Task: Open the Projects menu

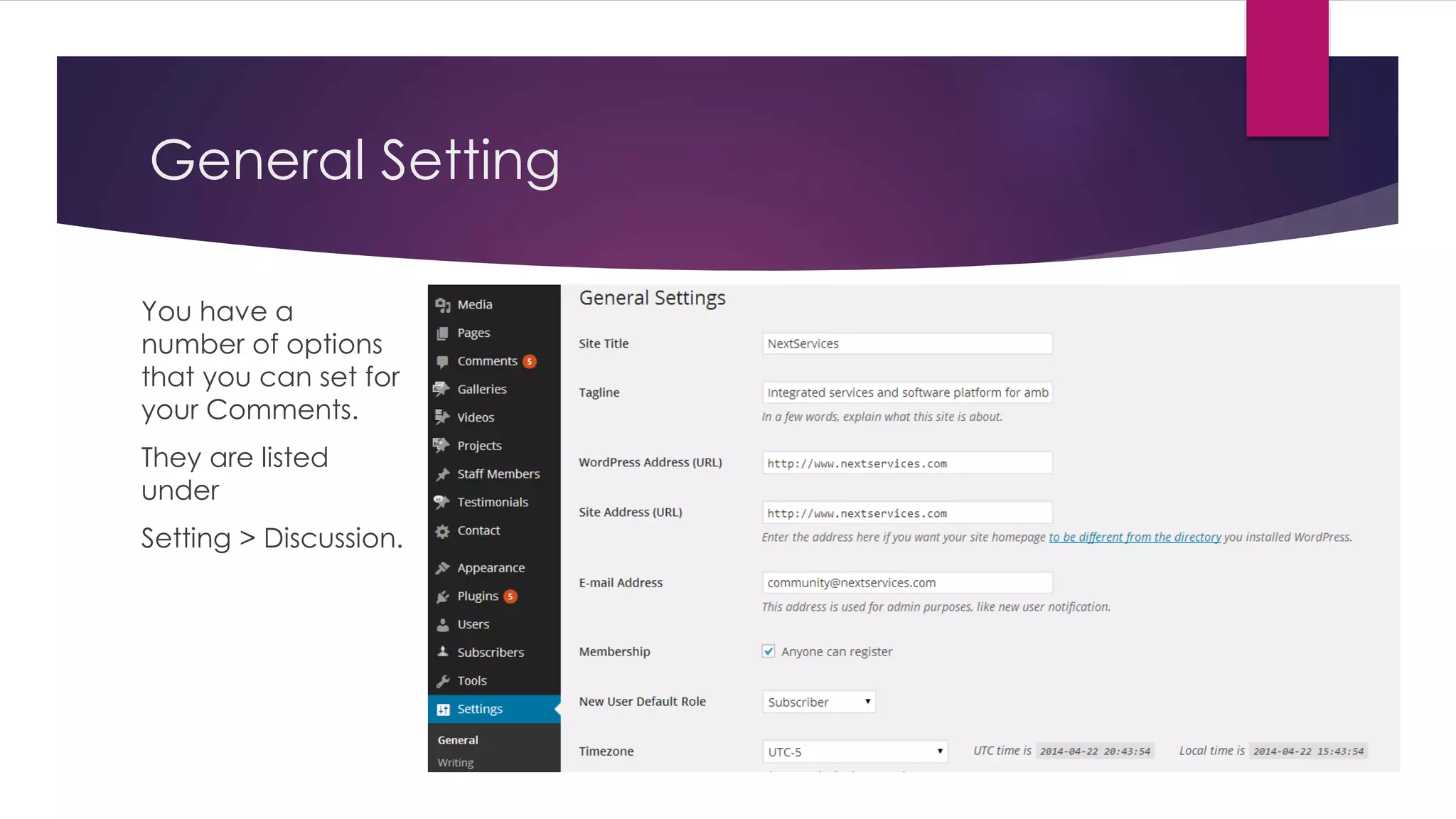Action: pyautogui.click(x=494, y=446)
